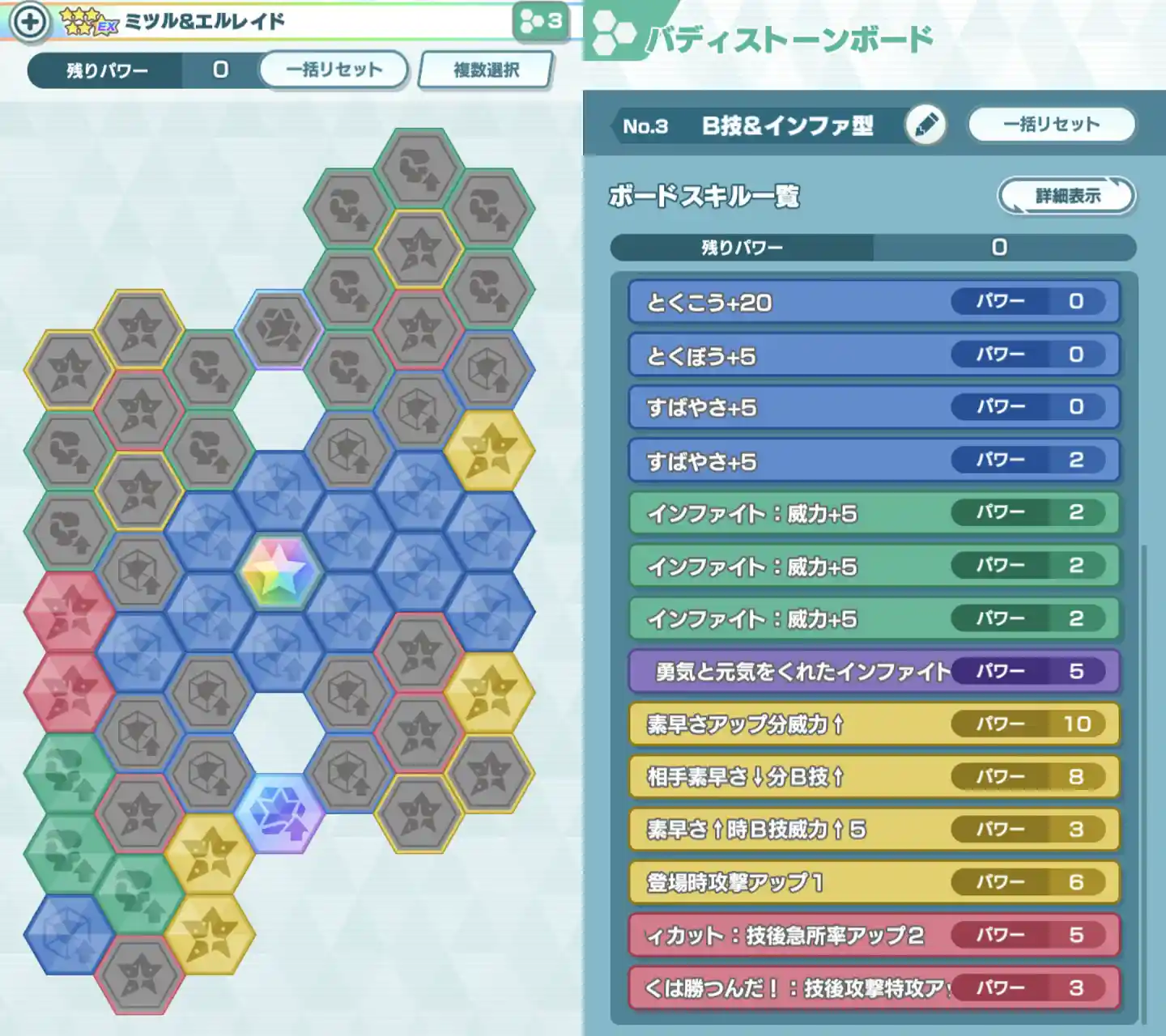Select the とくぼう+5 skill row
The image size is (1166, 1036).
pos(874,355)
